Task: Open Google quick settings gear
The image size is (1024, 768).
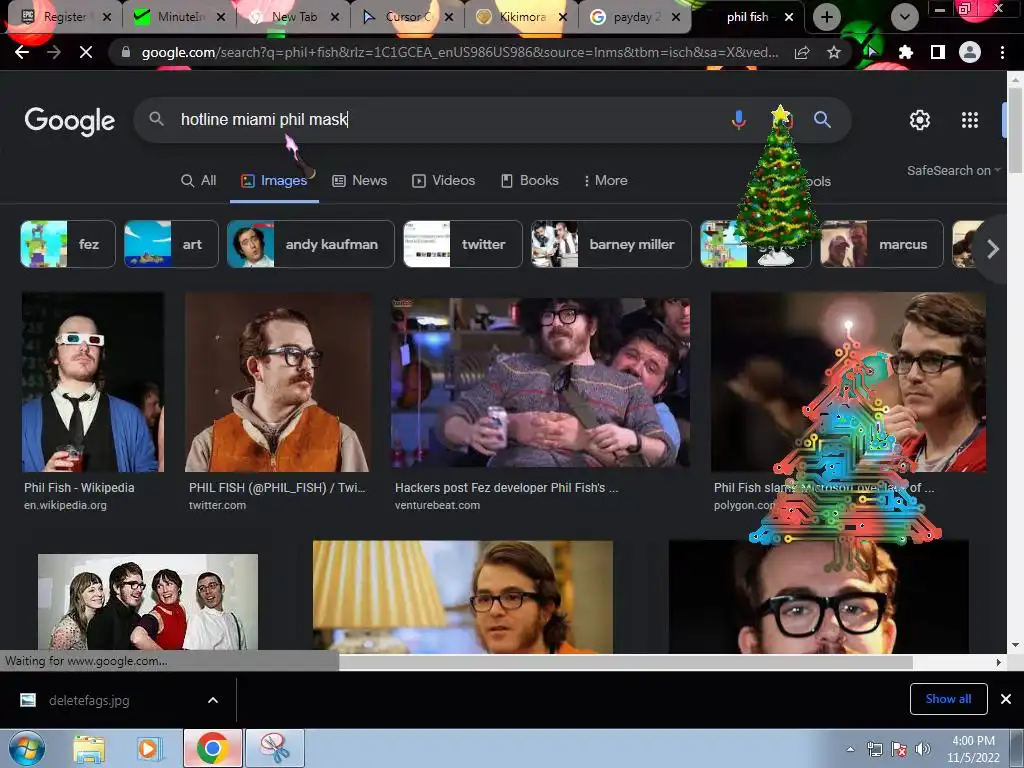Action: [920, 120]
